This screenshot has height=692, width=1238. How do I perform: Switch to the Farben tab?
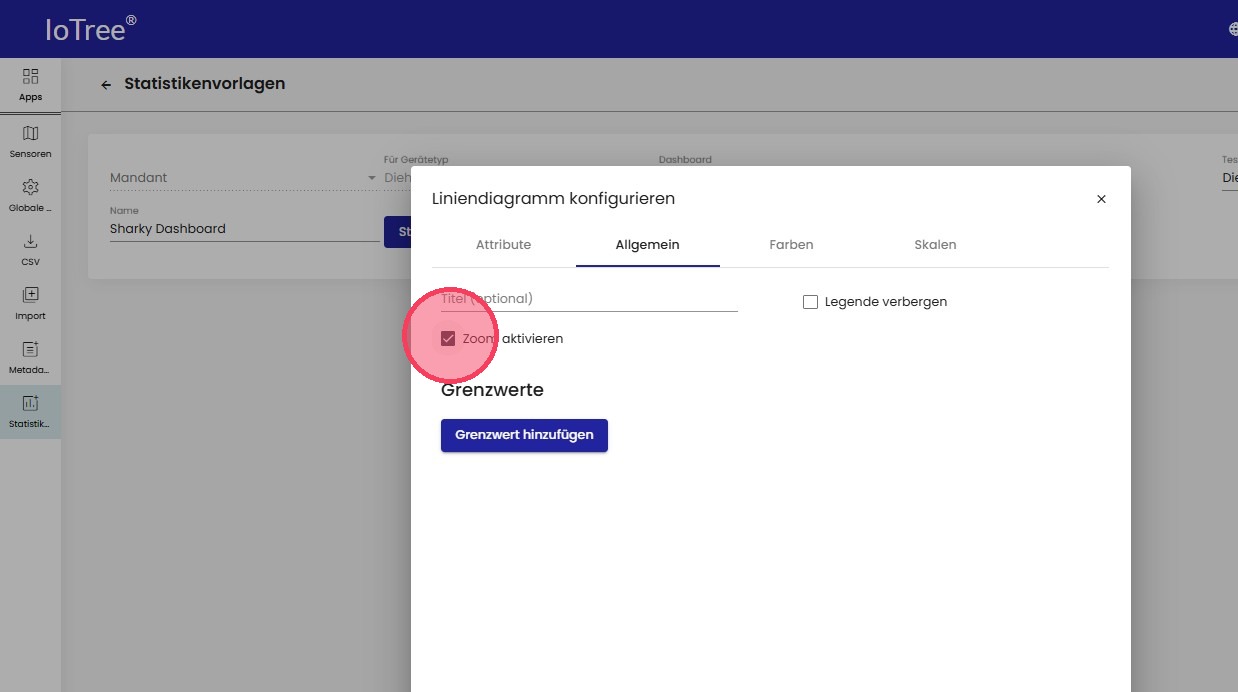tap(791, 245)
